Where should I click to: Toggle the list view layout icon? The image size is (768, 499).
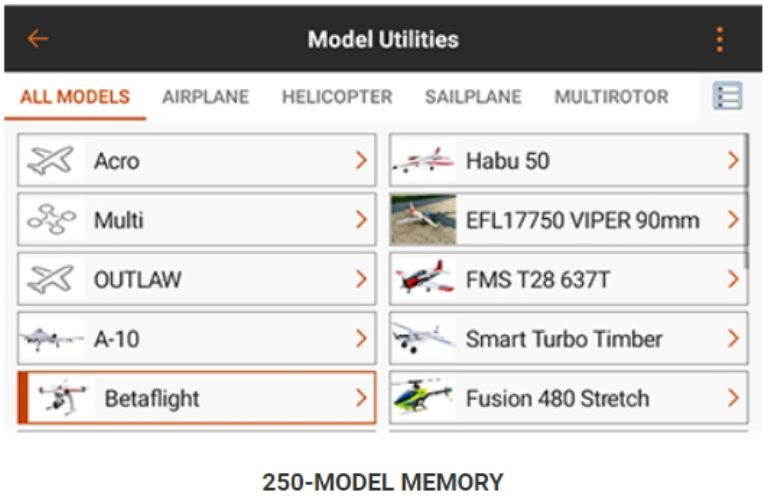727,96
